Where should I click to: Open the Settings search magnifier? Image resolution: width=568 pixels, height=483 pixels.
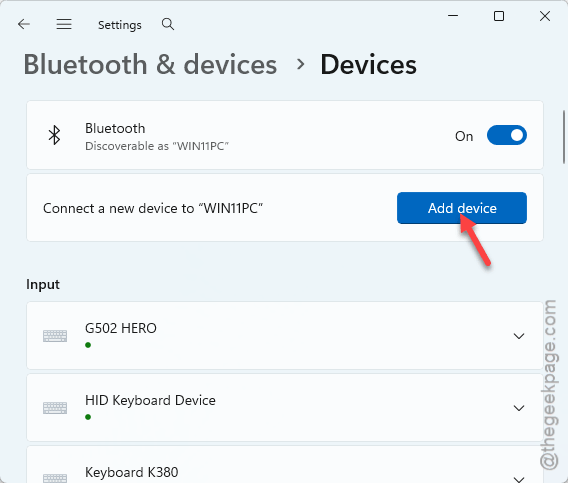click(x=168, y=24)
